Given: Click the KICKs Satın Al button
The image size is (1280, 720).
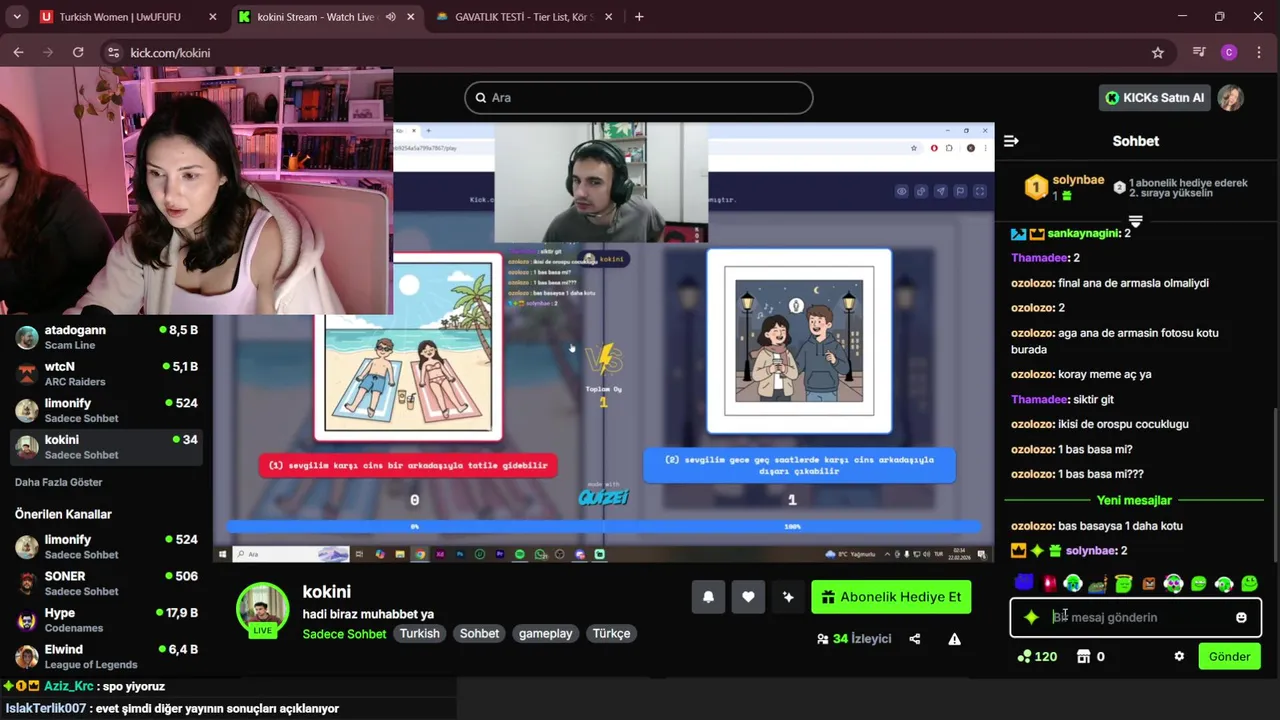Looking at the screenshot, I should pos(1155,97).
